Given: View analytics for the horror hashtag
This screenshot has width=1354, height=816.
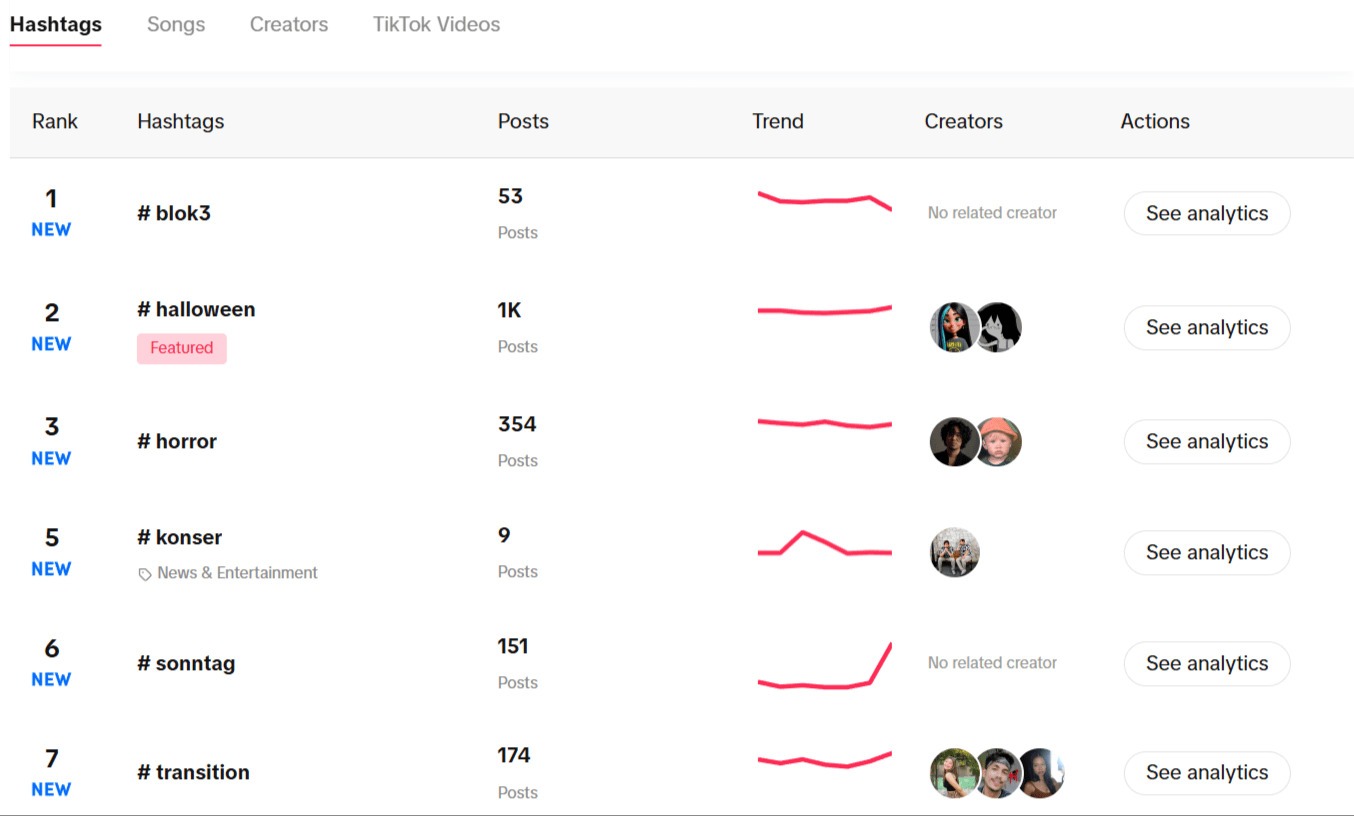Looking at the screenshot, I should 1207,441.
